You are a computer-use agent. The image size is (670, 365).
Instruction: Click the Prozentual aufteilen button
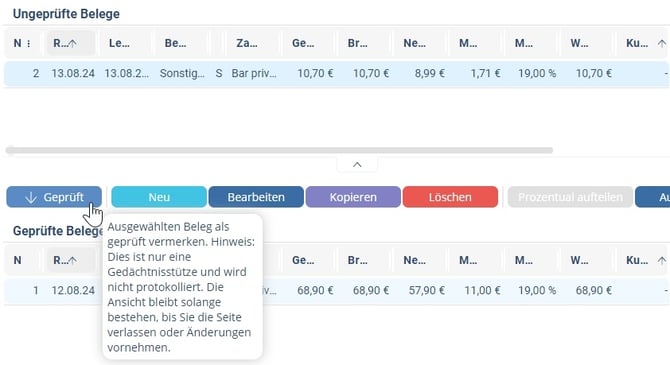570,197
